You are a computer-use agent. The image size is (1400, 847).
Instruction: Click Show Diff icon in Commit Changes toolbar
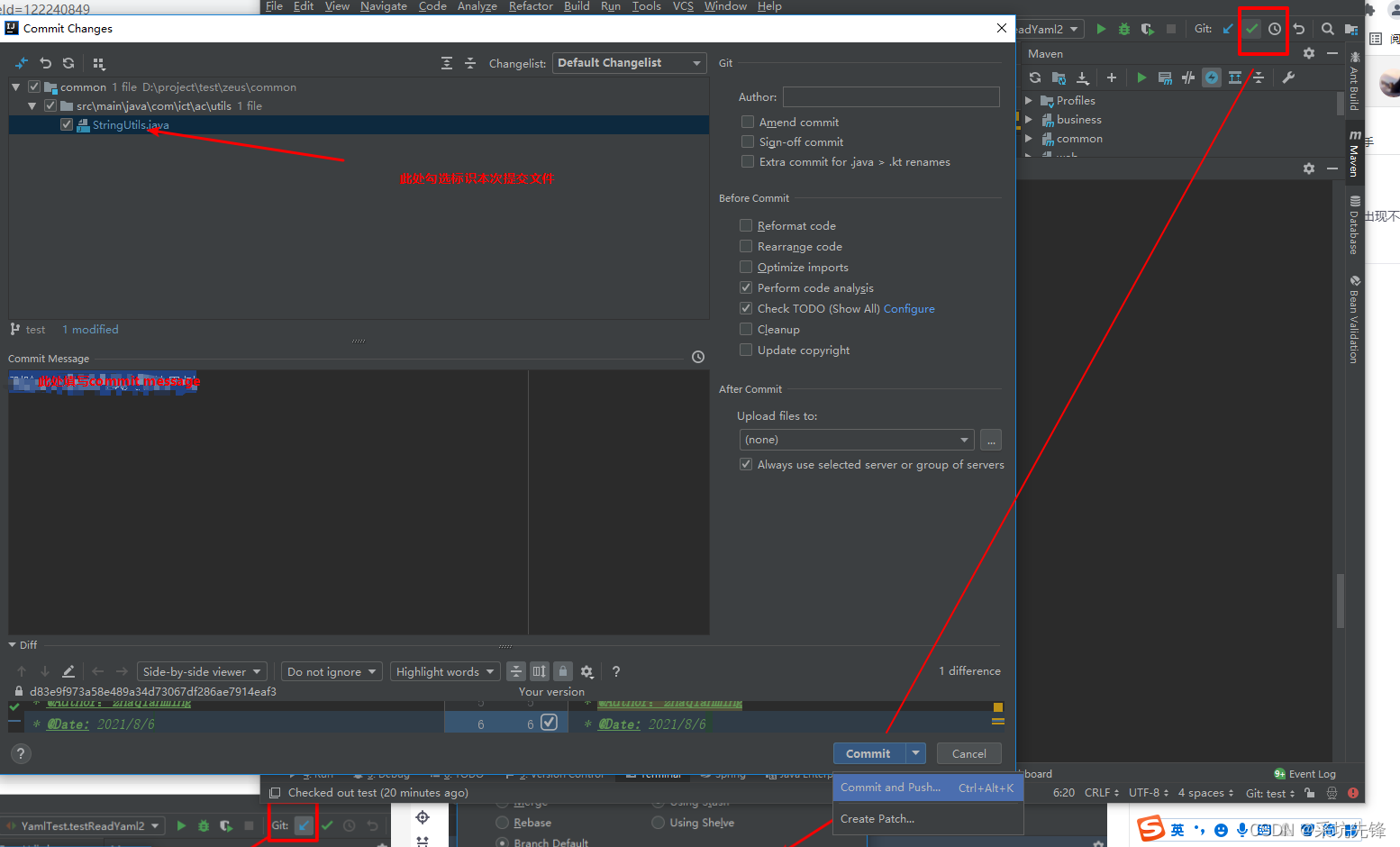(22, 63)
